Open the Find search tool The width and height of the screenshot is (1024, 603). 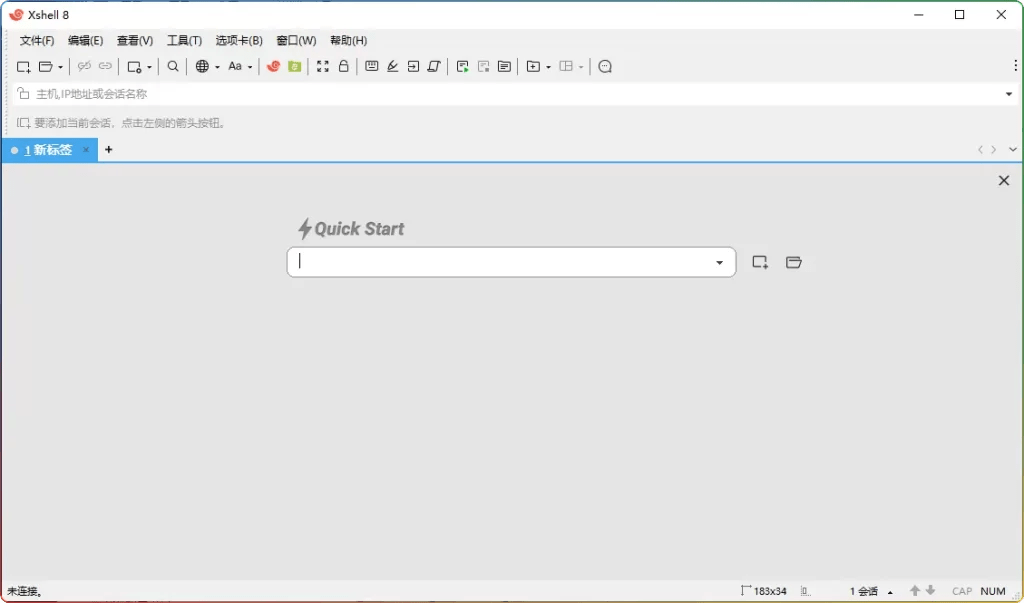[170, 66]
